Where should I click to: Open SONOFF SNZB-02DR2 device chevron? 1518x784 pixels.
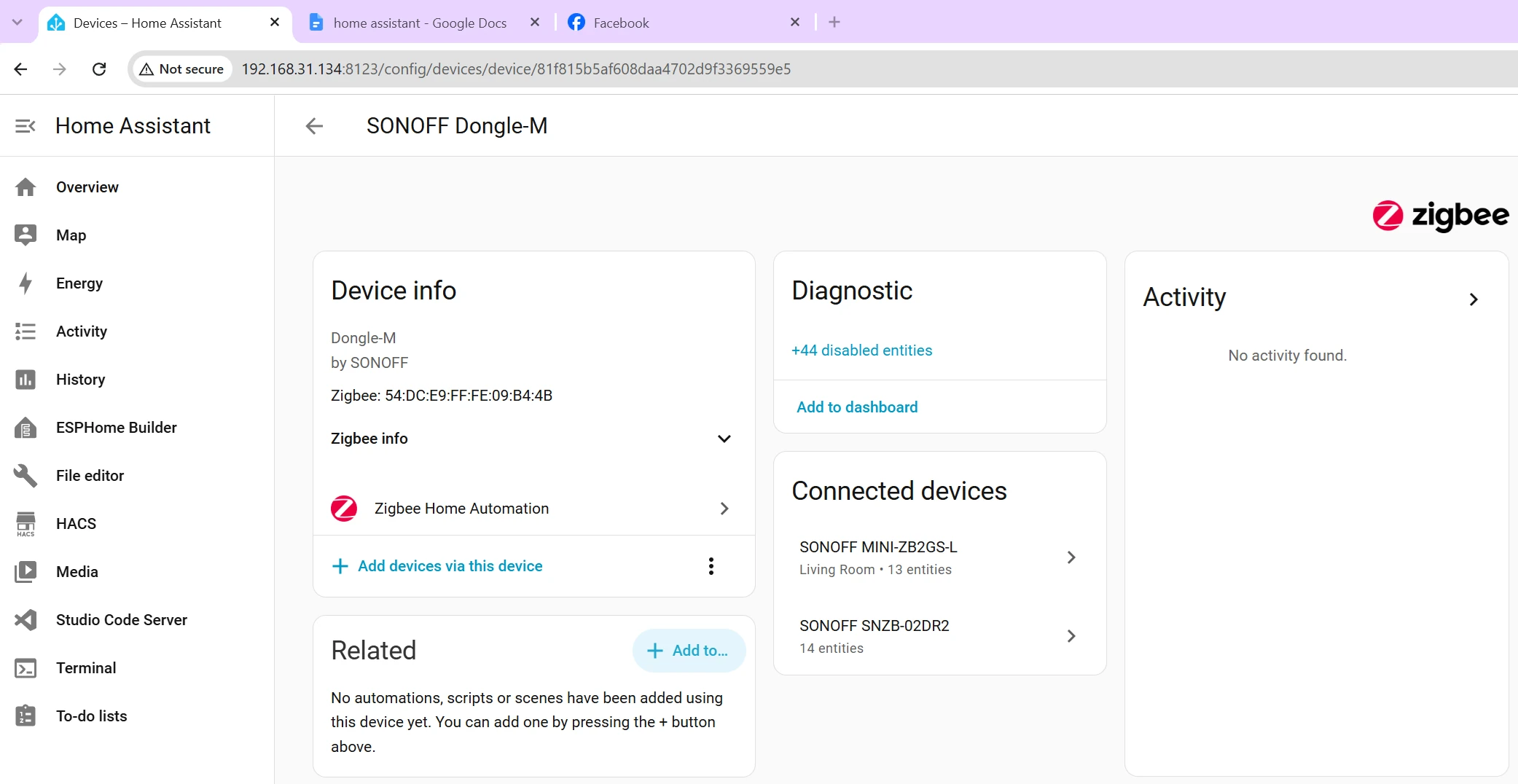(1071, 636)
